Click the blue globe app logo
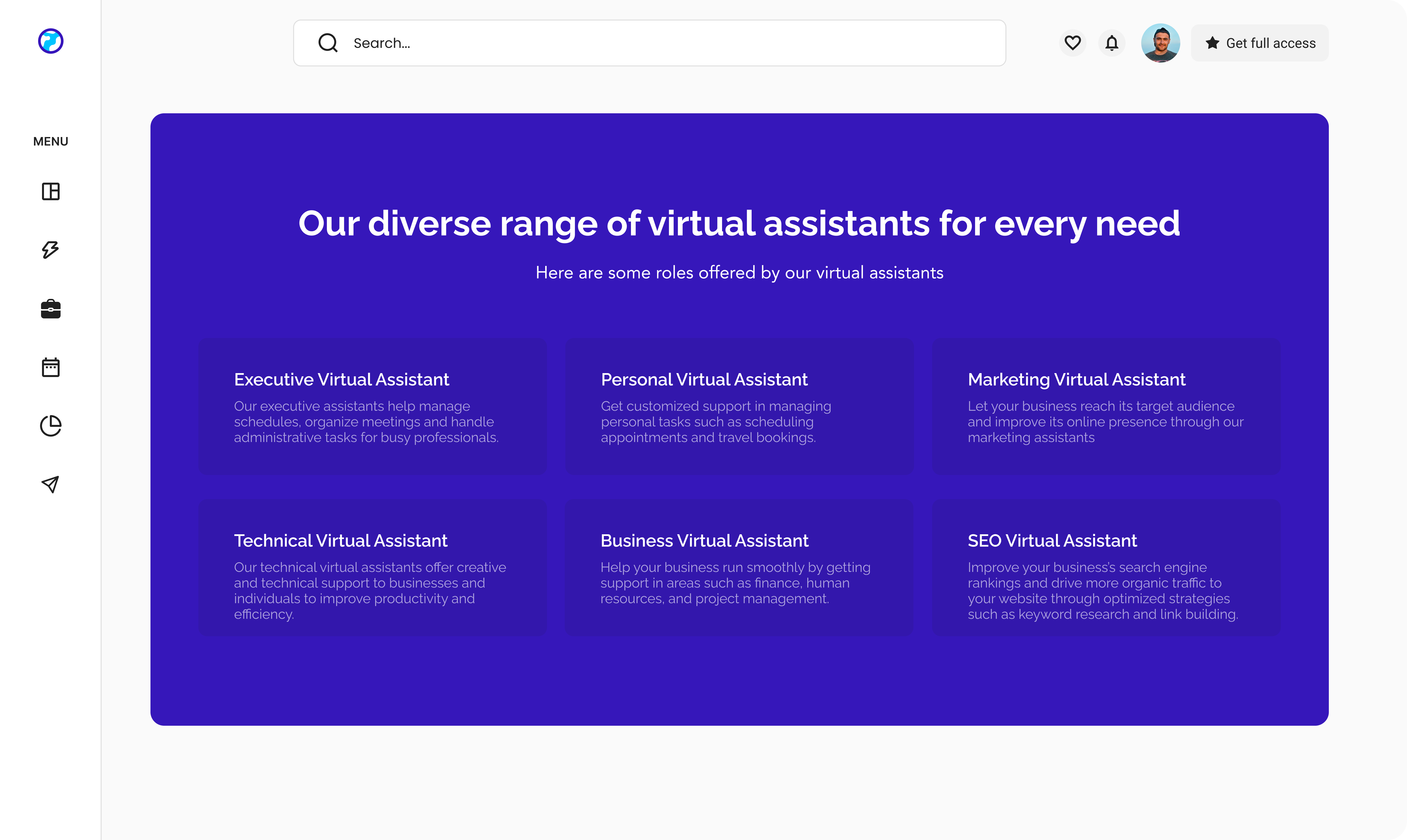1407x840 pixels. (50, 41)
